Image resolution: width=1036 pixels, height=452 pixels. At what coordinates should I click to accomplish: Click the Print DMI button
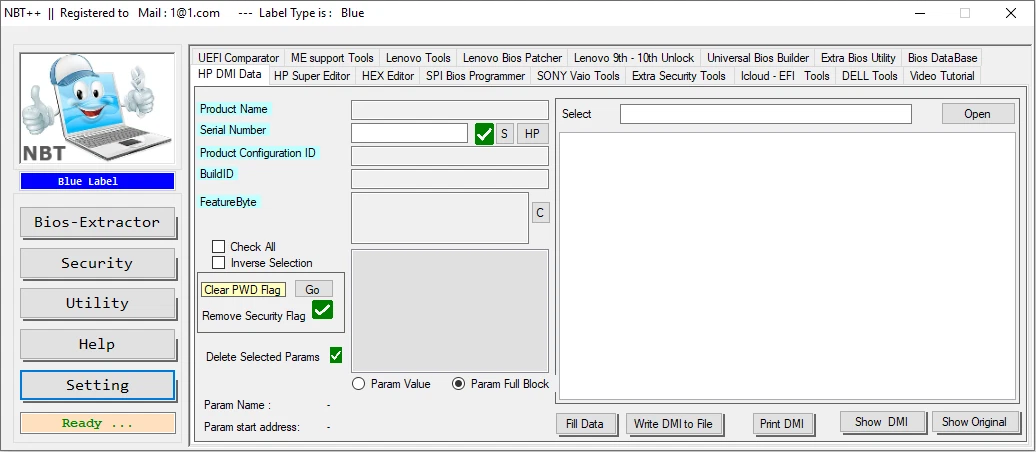782,424
